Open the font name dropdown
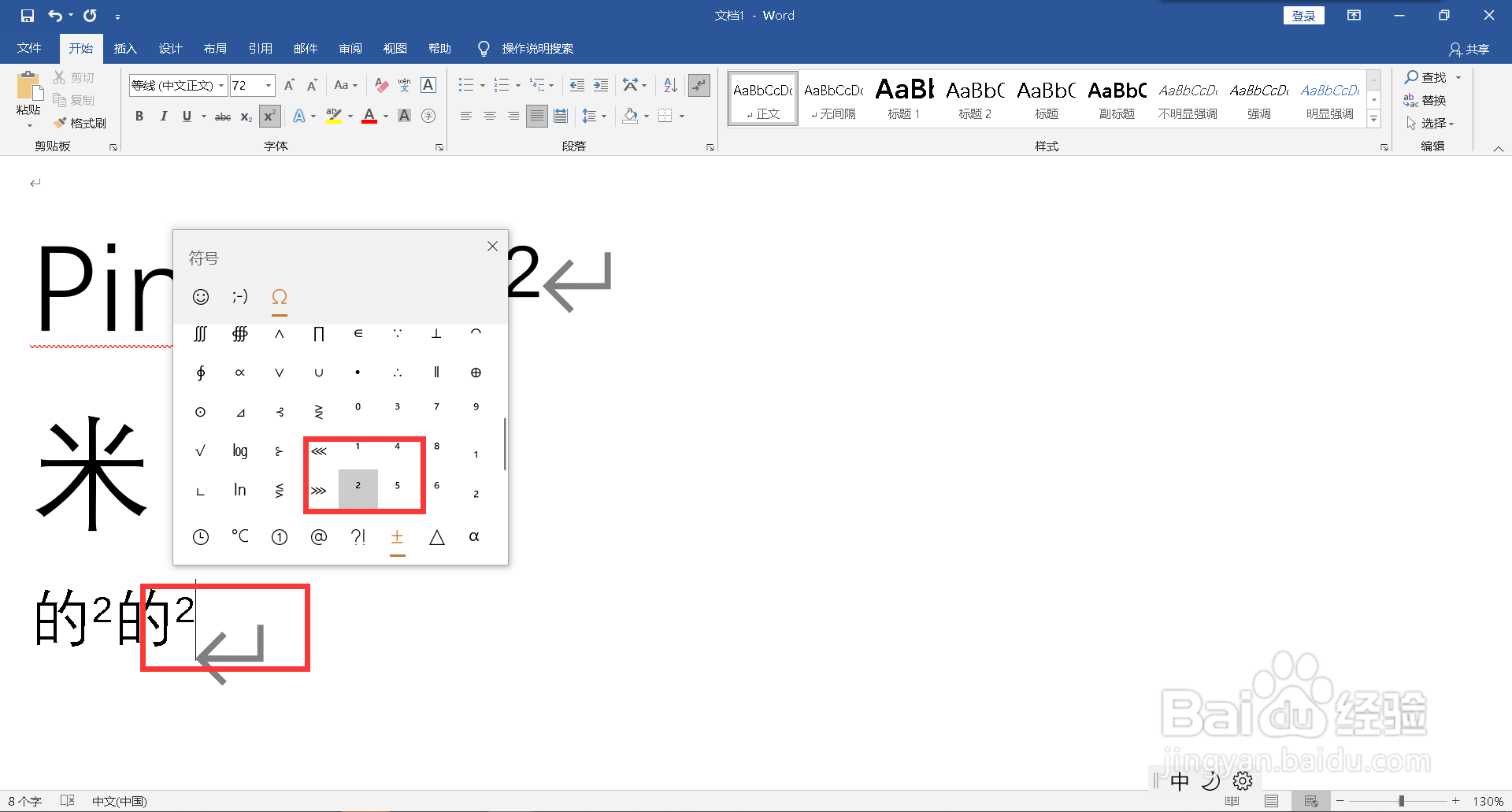The image size is (1512, 812). [x=221, y=85]
